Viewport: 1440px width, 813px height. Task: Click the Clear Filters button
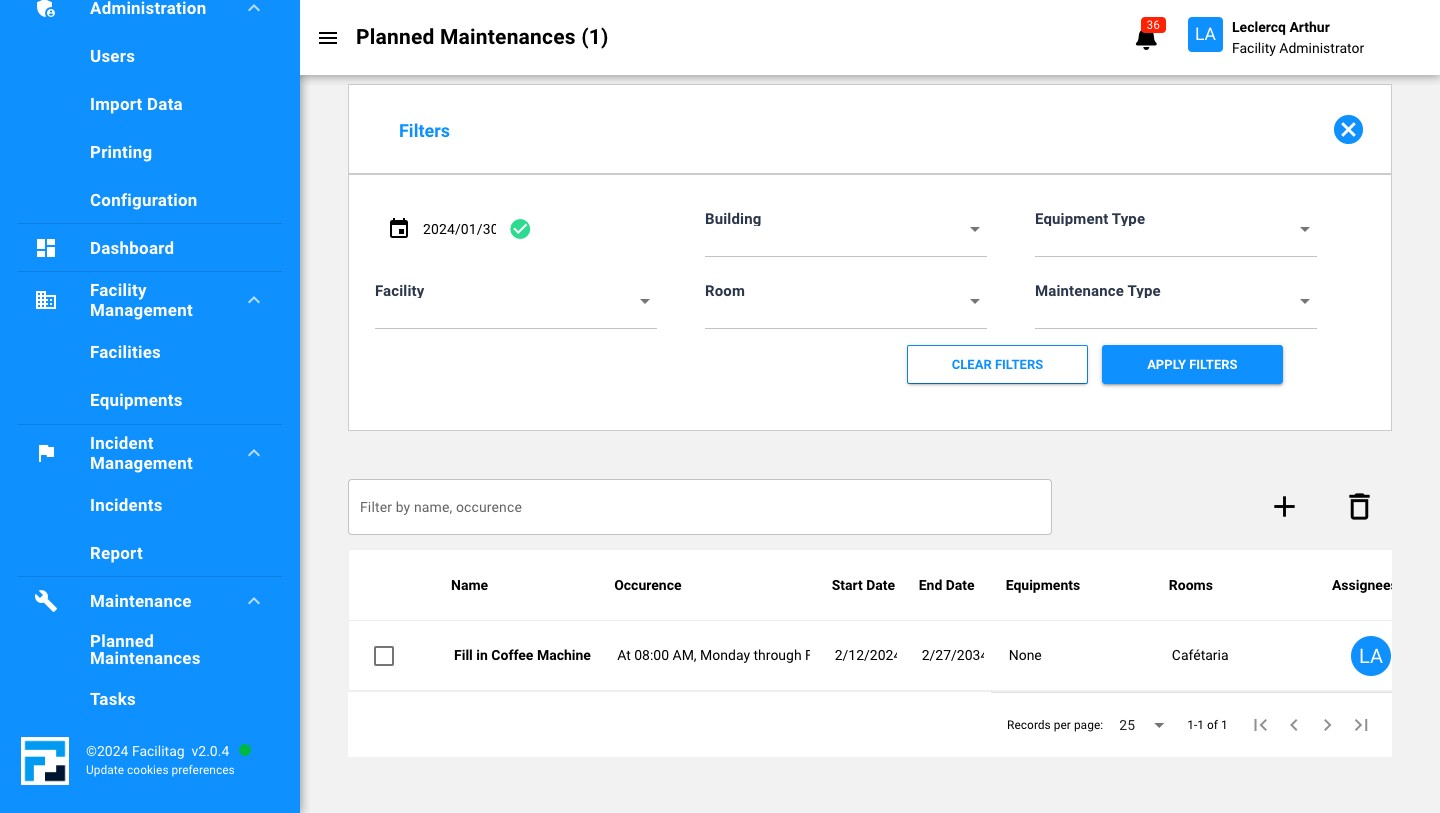pyautogui.click(x=997, y=365)
